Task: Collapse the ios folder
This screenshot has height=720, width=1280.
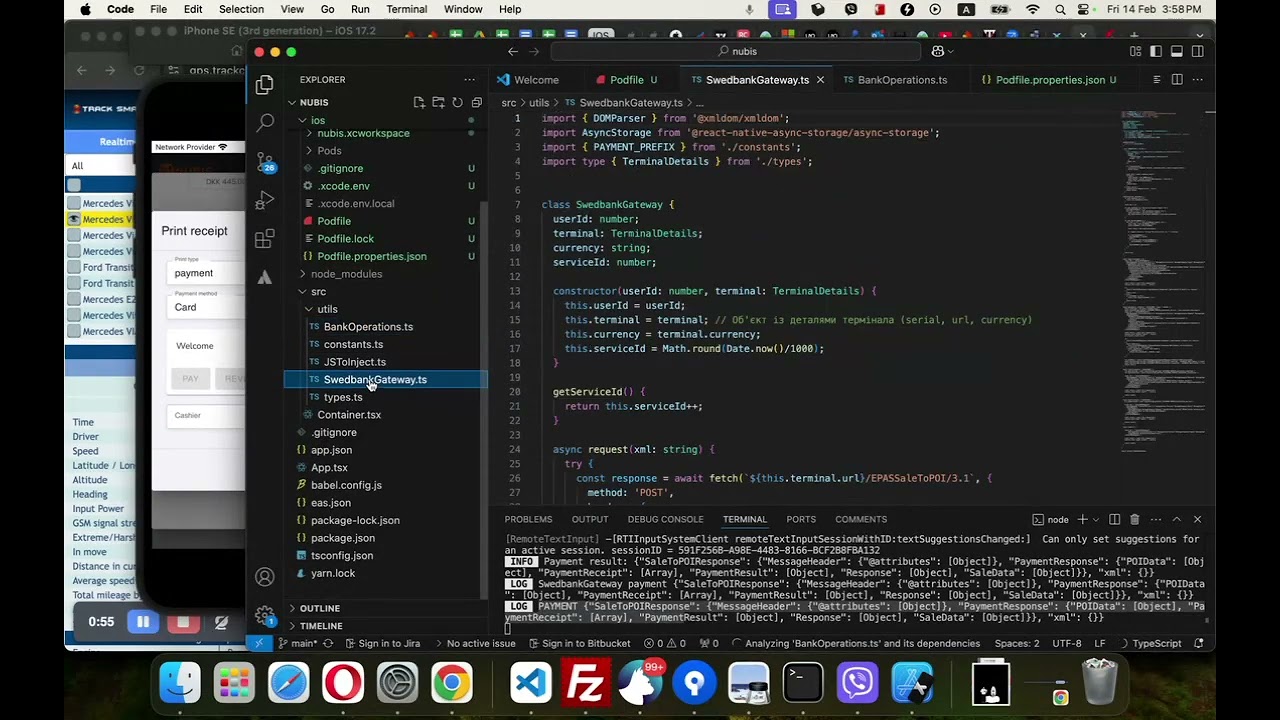Action: 302,121
